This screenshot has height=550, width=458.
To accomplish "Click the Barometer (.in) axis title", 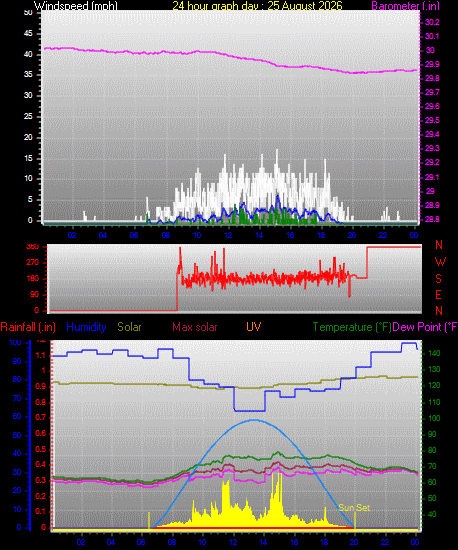I will (x=405, y=6).
